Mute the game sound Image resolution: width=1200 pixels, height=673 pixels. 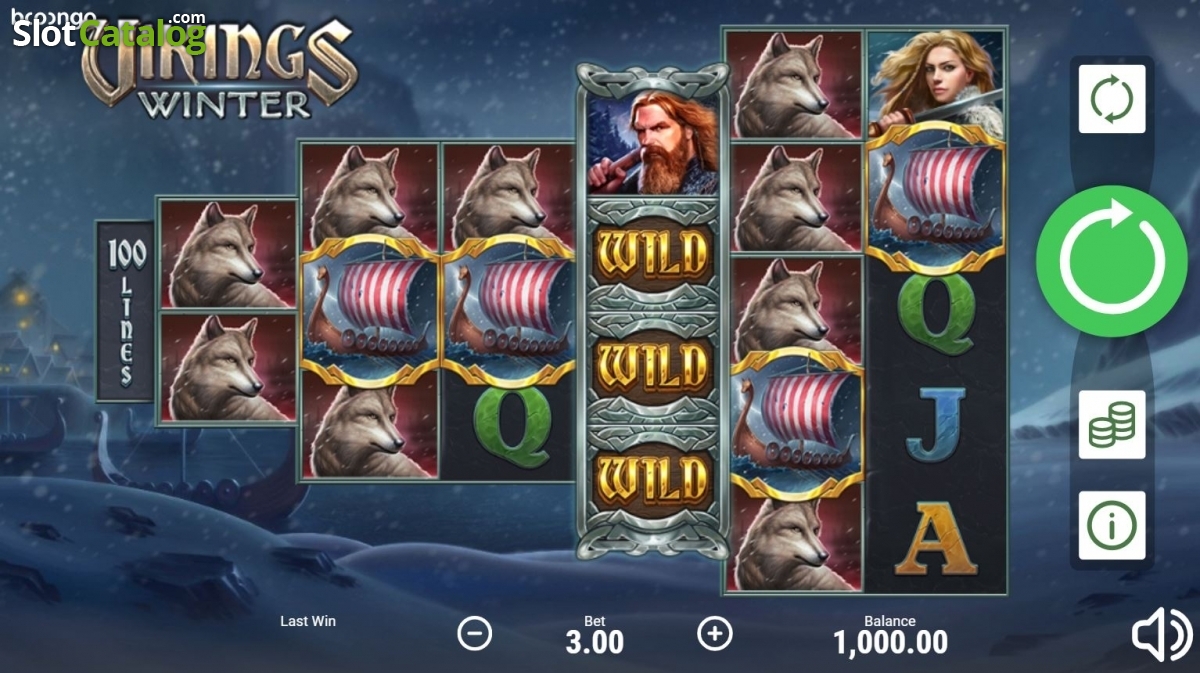point(1161,634)
